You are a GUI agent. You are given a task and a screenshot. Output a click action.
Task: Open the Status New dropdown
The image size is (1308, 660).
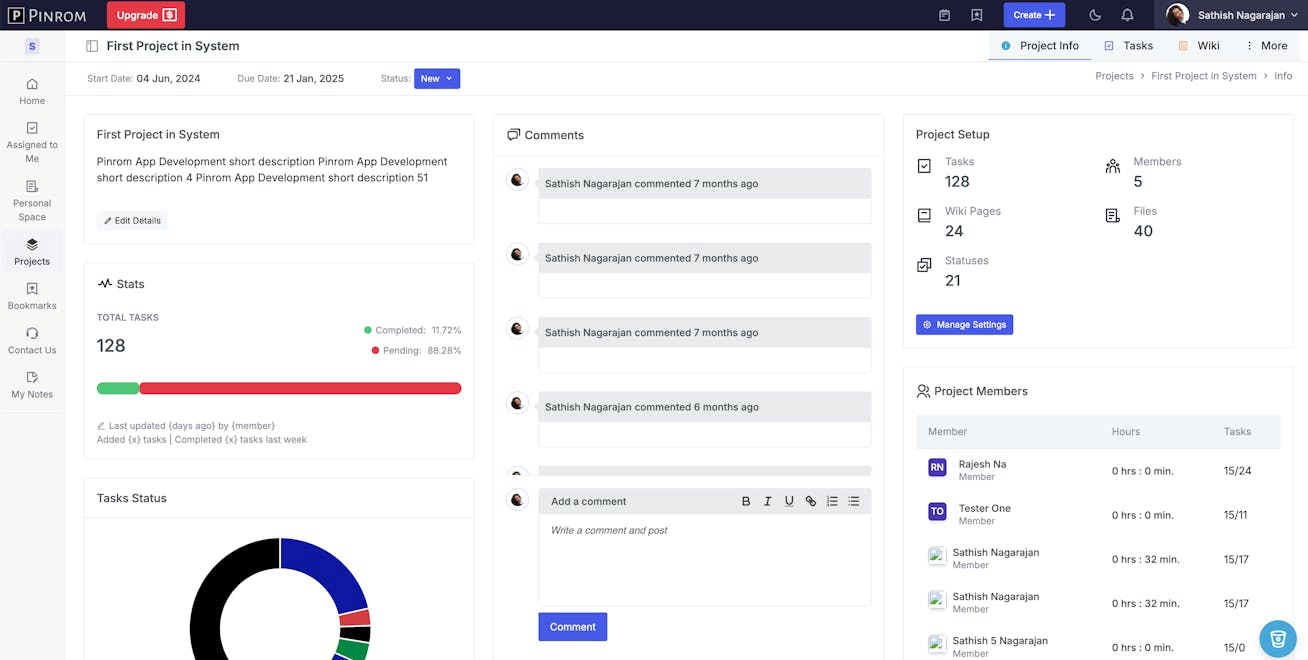[437, 78]
